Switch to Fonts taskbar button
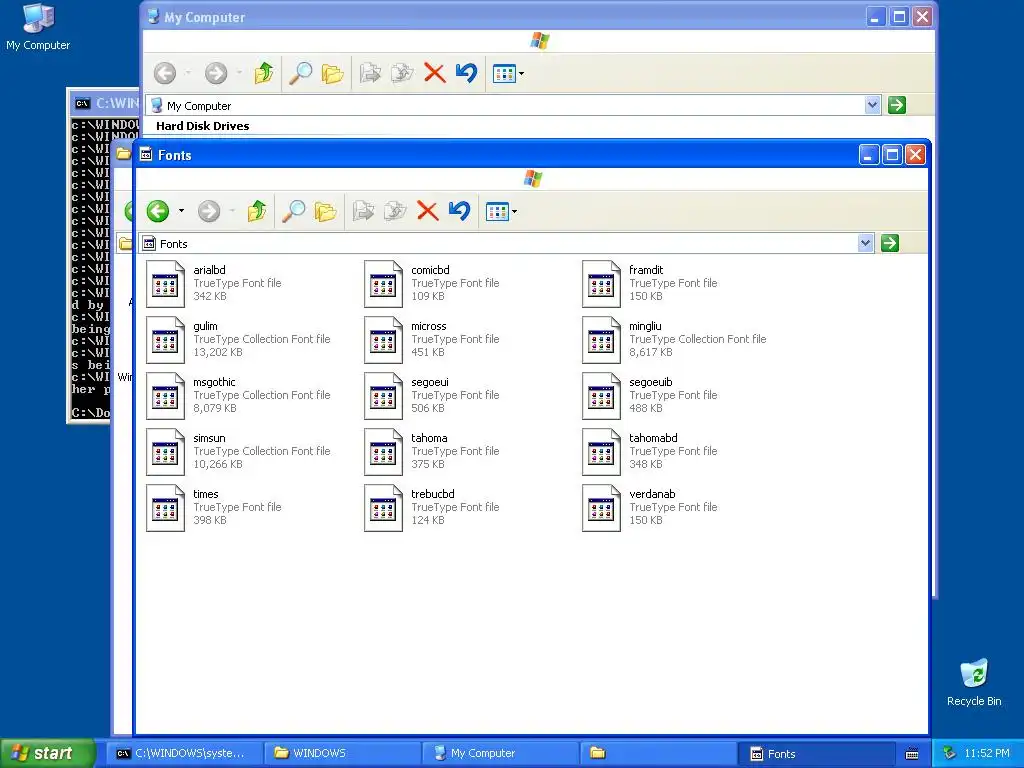This screenshot has height=768, width=1024. click(816, 754)
